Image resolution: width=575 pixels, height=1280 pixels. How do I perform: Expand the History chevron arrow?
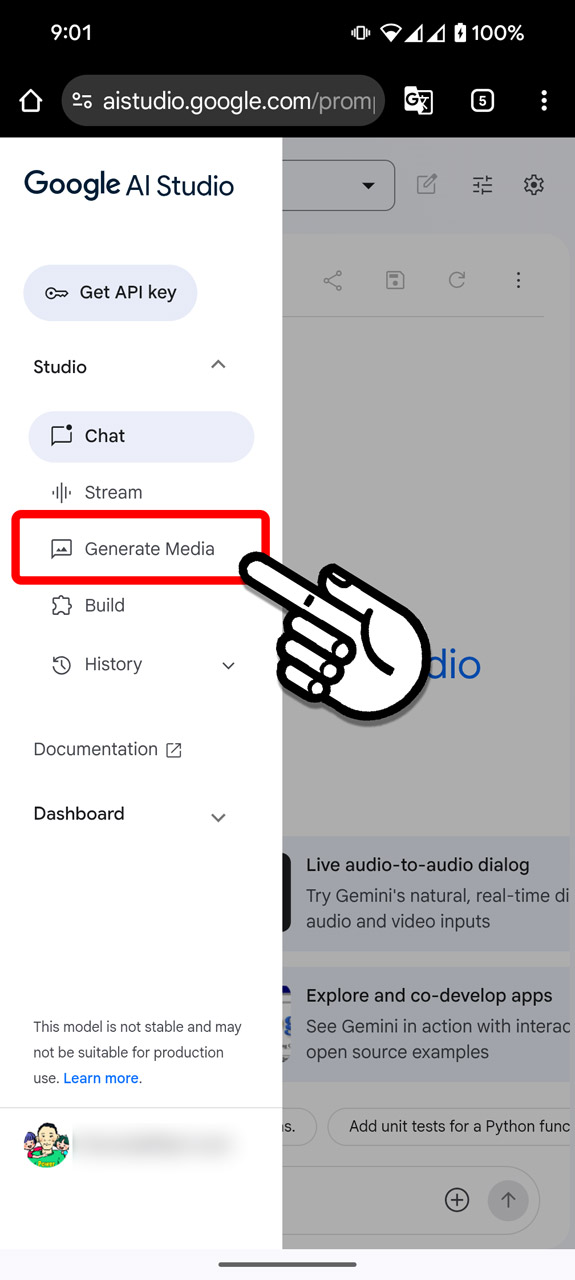pyautogui.click(x=228, y=666)
